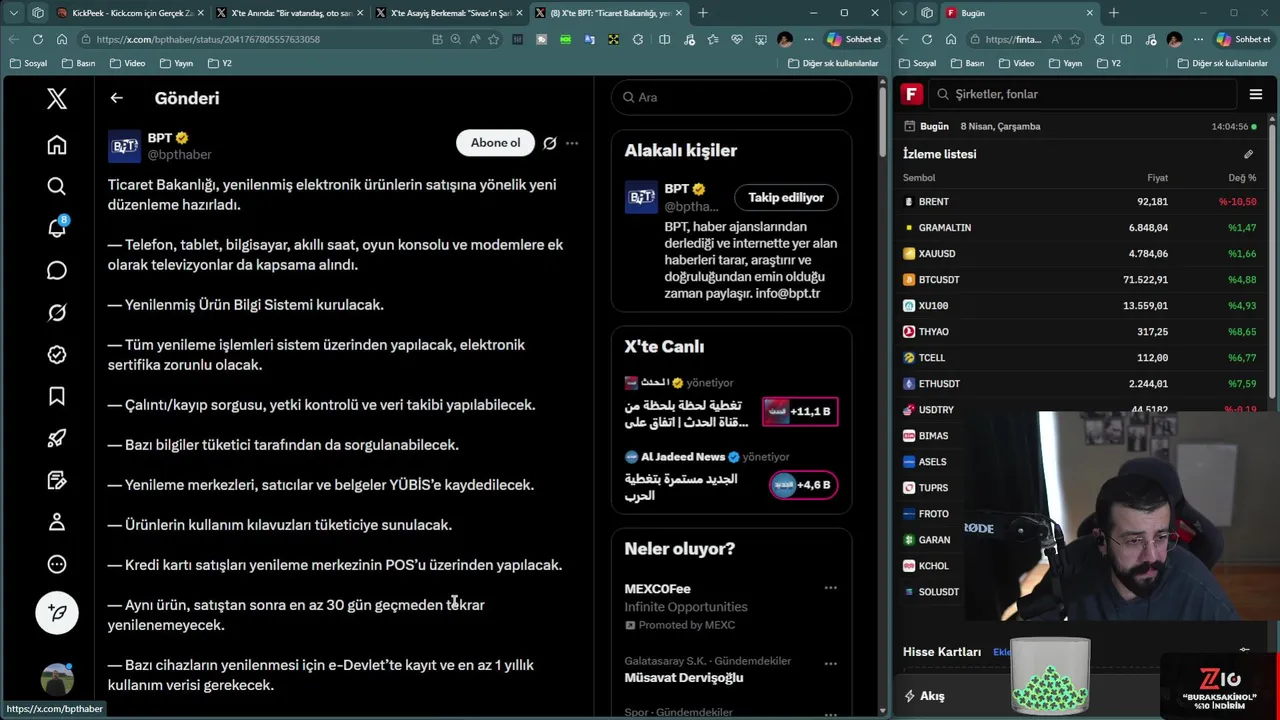
Task: Click the red F logo in finance window
Action: (911, 94)
